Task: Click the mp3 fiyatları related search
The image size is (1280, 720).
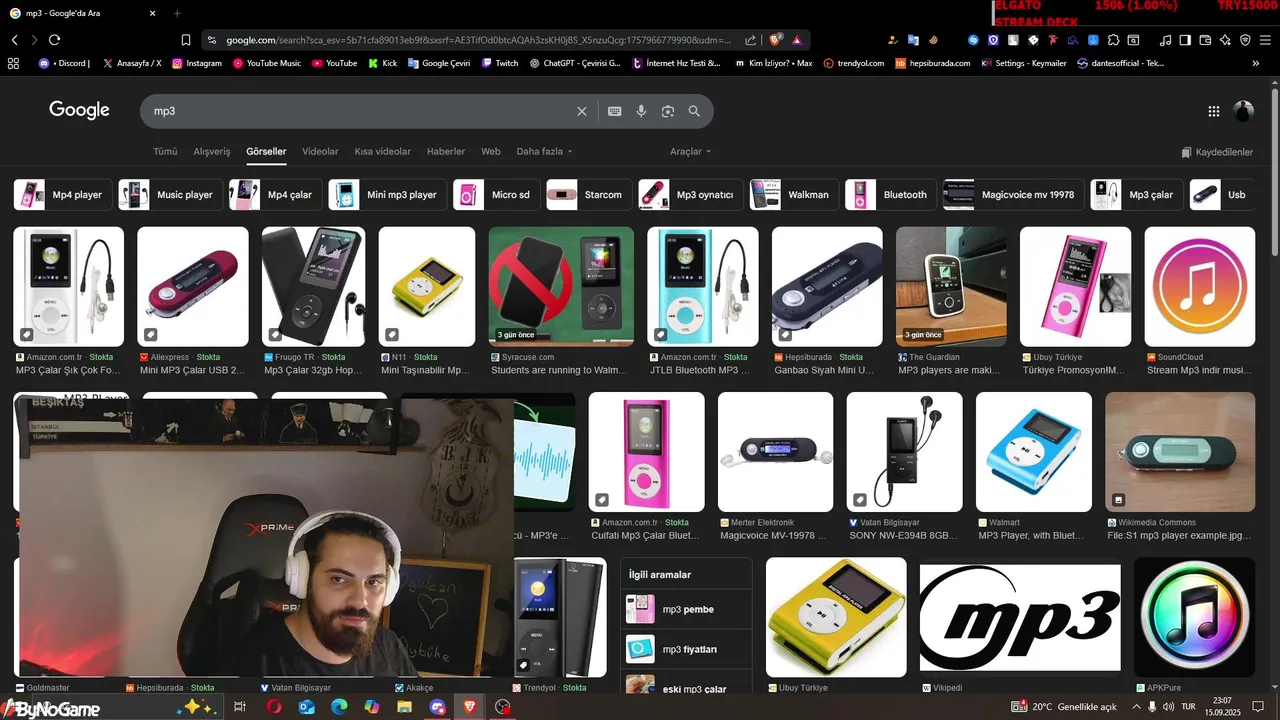Action: (x=686, y=649)
